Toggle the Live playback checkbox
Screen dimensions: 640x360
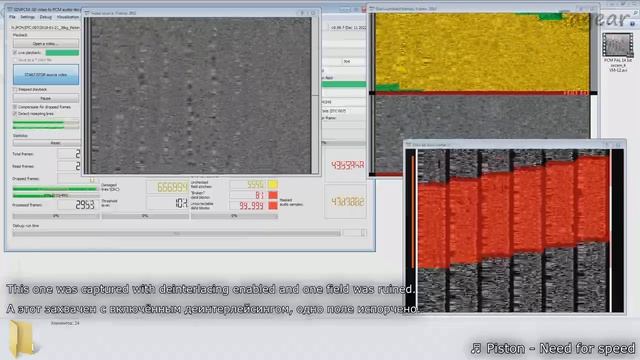pyautogui.click(x=15, y=53)
